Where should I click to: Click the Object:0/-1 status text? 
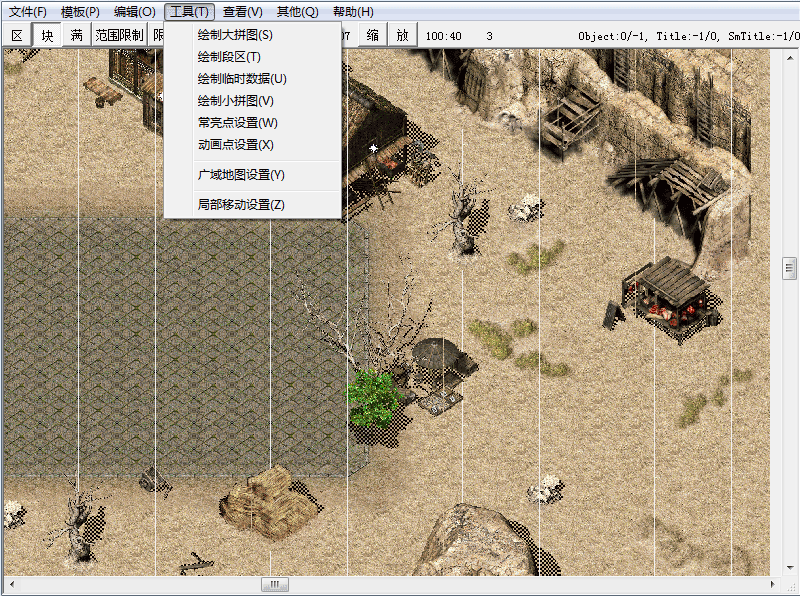click(613, 36)
